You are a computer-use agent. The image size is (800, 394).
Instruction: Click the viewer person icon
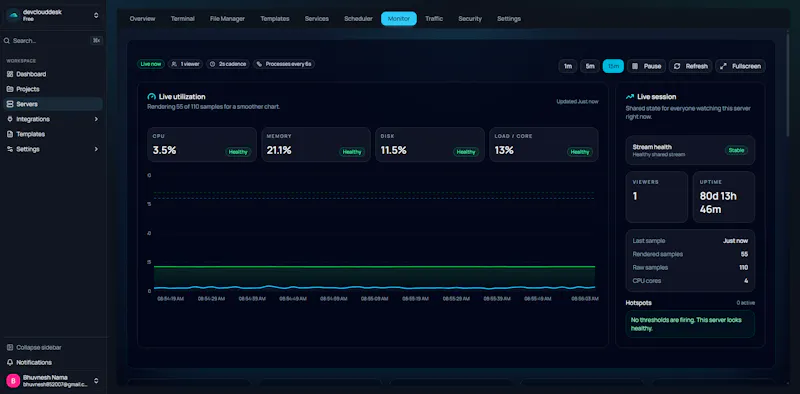coord(174,64)
